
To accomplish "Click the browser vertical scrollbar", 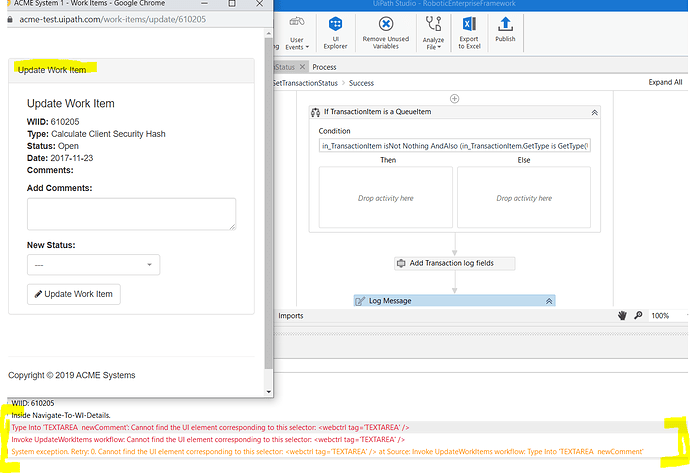I will click(x=268, y=202).
